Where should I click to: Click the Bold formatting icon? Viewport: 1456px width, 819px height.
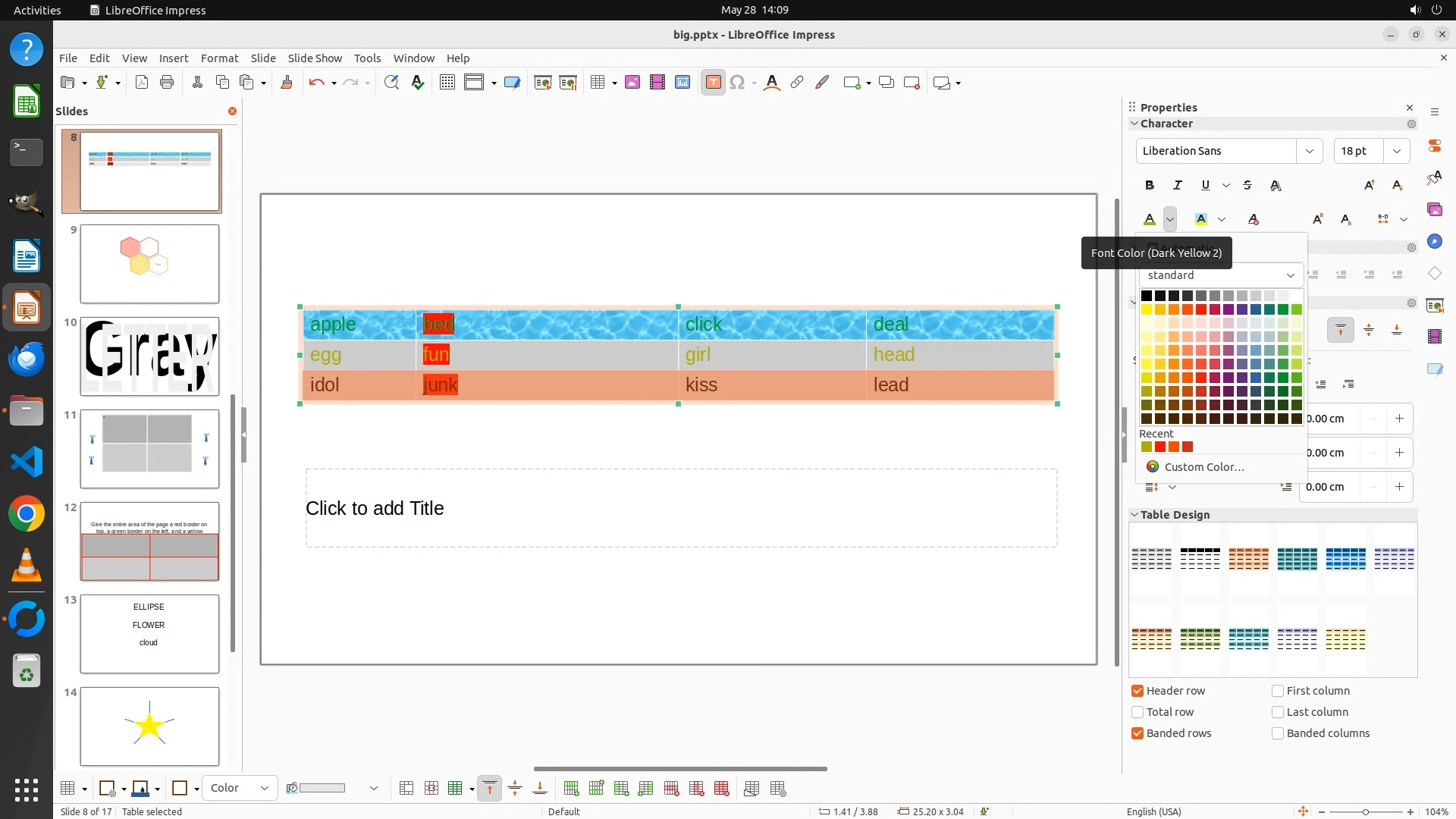tap(1150, 185)
